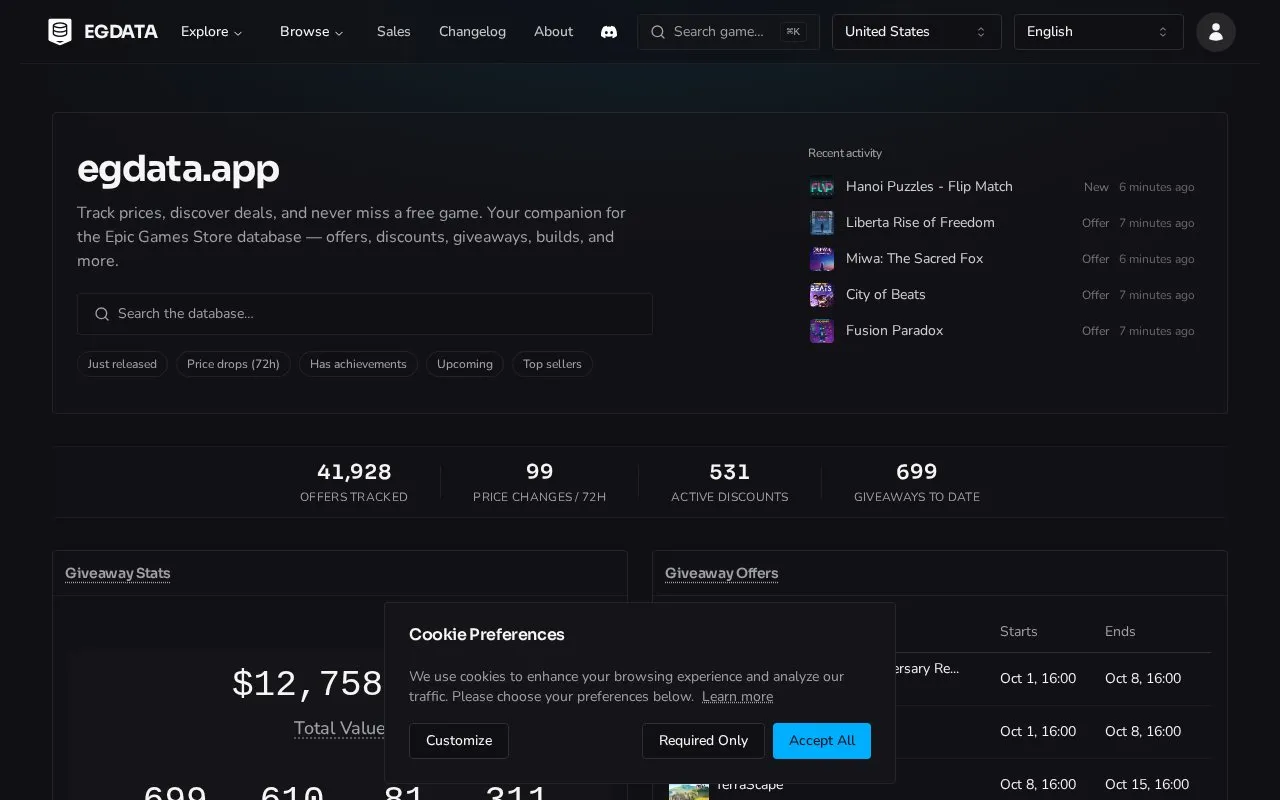Viewport: 1280px width, 800px height.
Task: Select the Has achievements chip
Action: tap(358, 364)
